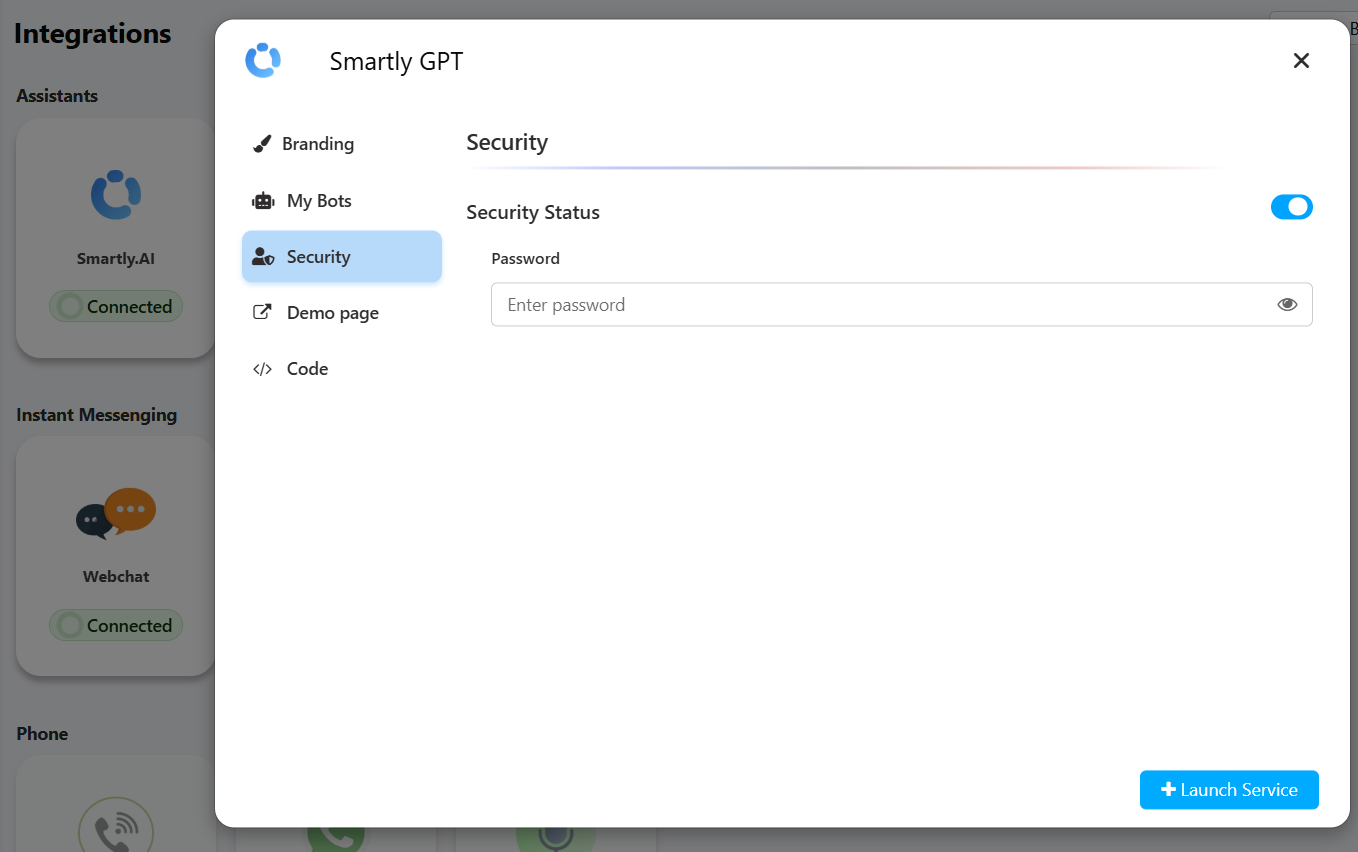Click the Smartly.AI card name

click(116, 259)
